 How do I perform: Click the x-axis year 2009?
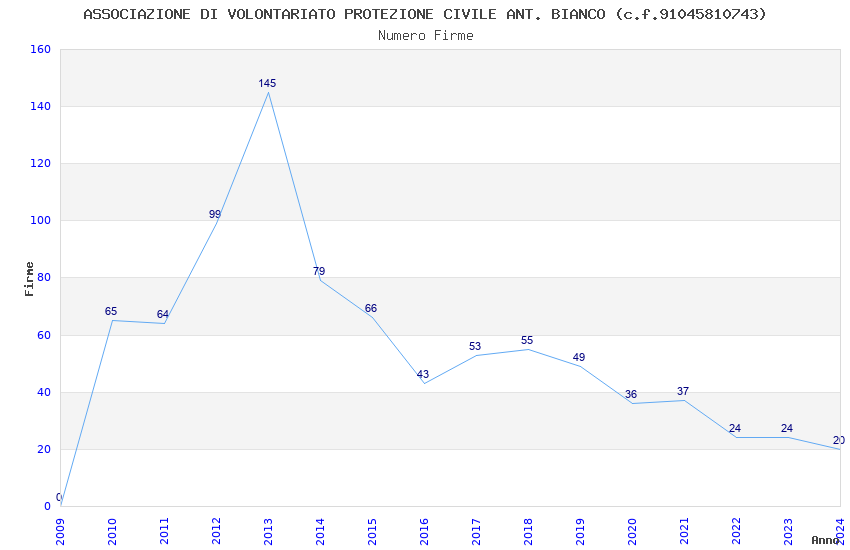tap(60, 532)
